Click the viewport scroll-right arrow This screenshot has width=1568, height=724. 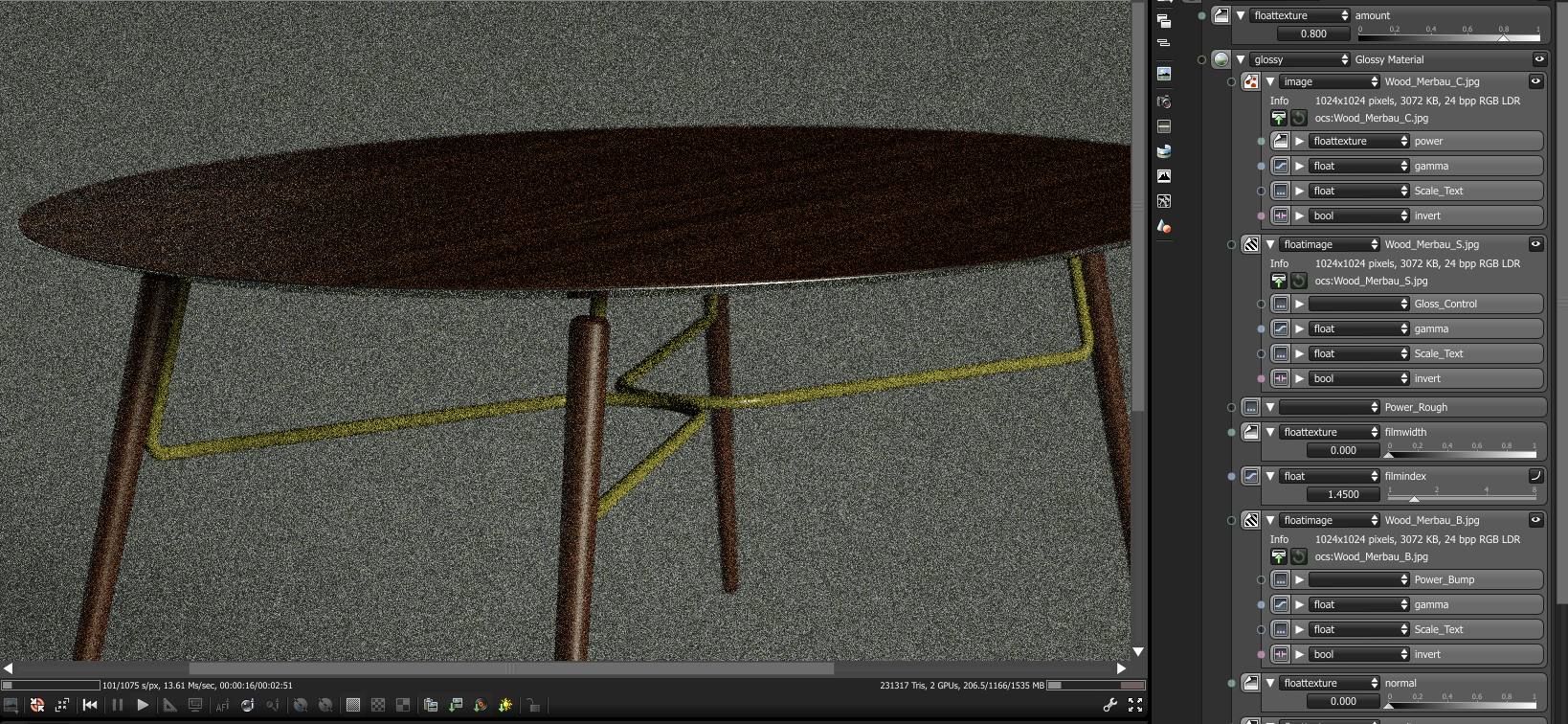click(x=1121, y=668)
